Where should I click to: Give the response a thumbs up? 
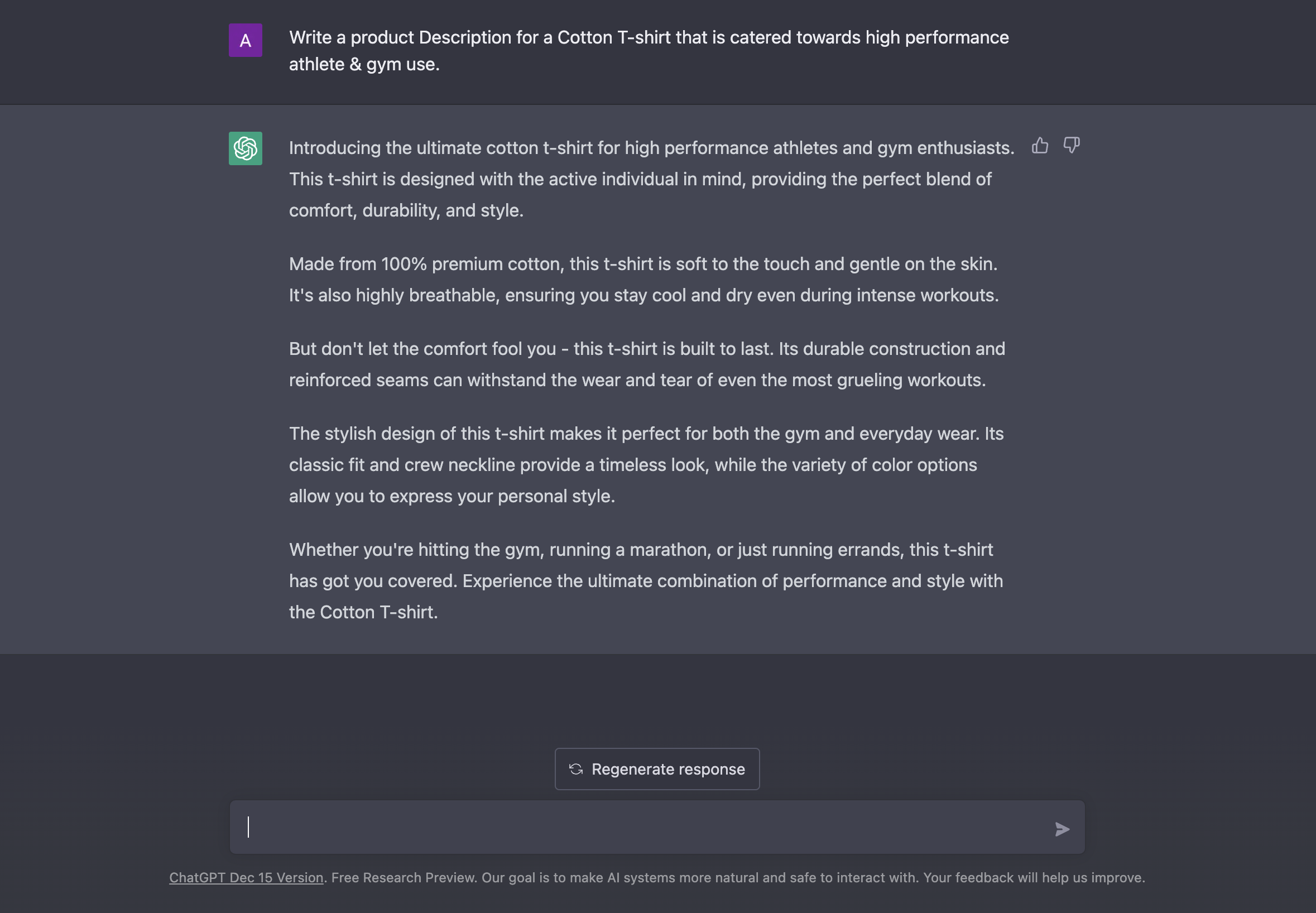click(1040, 146)
